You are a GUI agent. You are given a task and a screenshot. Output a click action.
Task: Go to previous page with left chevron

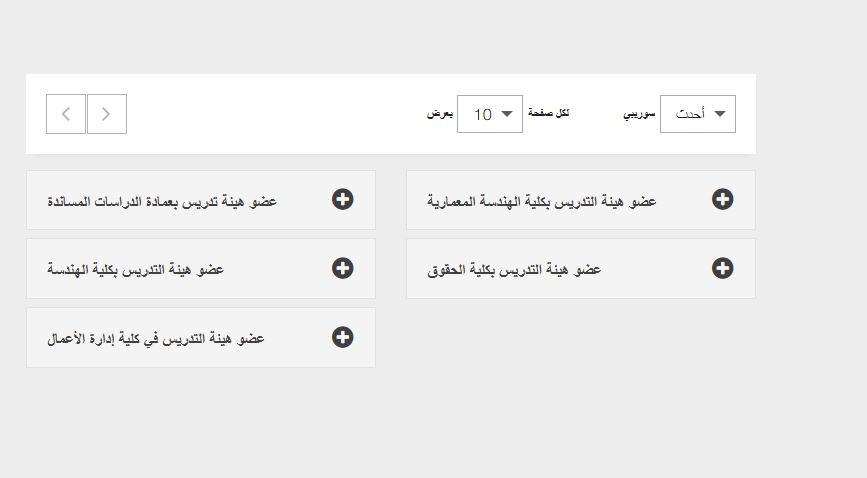pyautogui.click(x=66, y=114)
